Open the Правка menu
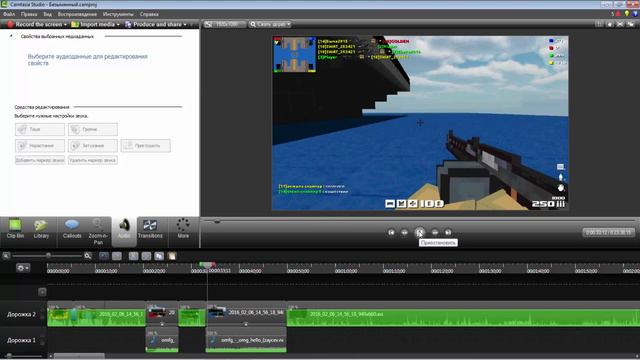640x360 pixels. tap(29, 14)
